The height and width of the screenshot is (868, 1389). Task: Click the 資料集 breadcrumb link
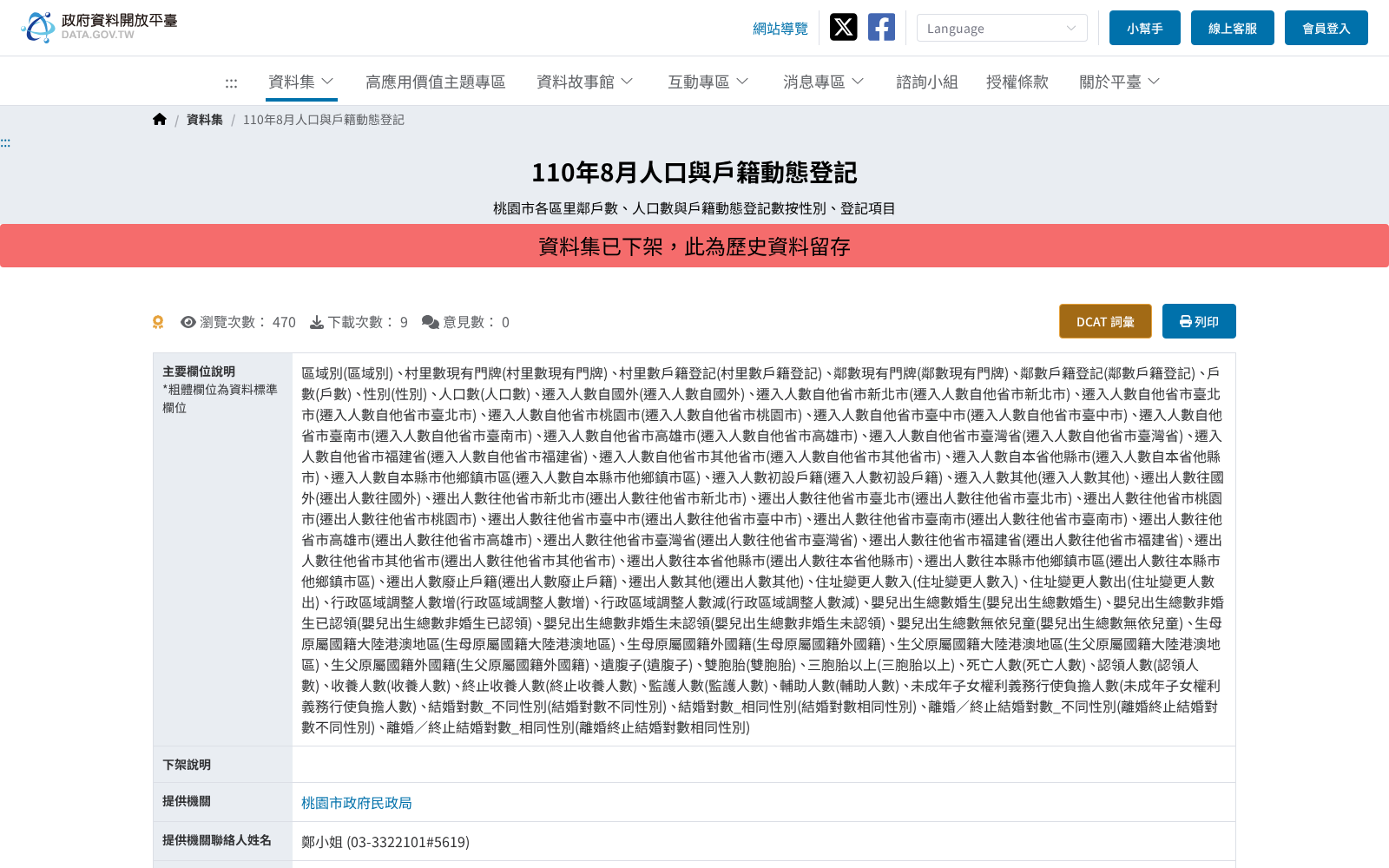(205, 120)
